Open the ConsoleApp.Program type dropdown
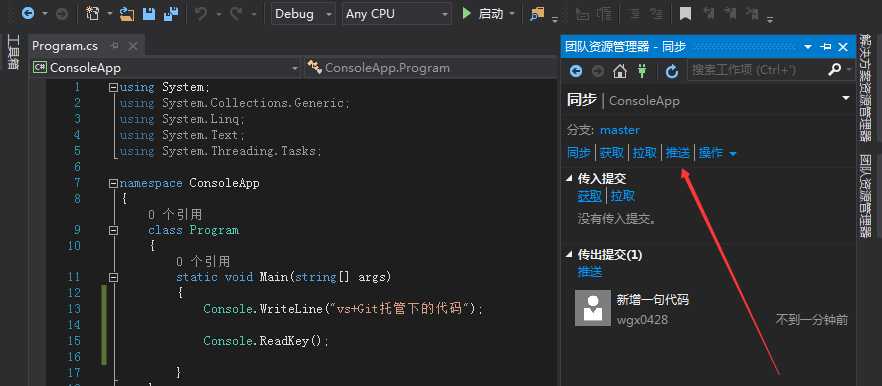The height and width of the screenshot is (386, 882). click(430, 68)
